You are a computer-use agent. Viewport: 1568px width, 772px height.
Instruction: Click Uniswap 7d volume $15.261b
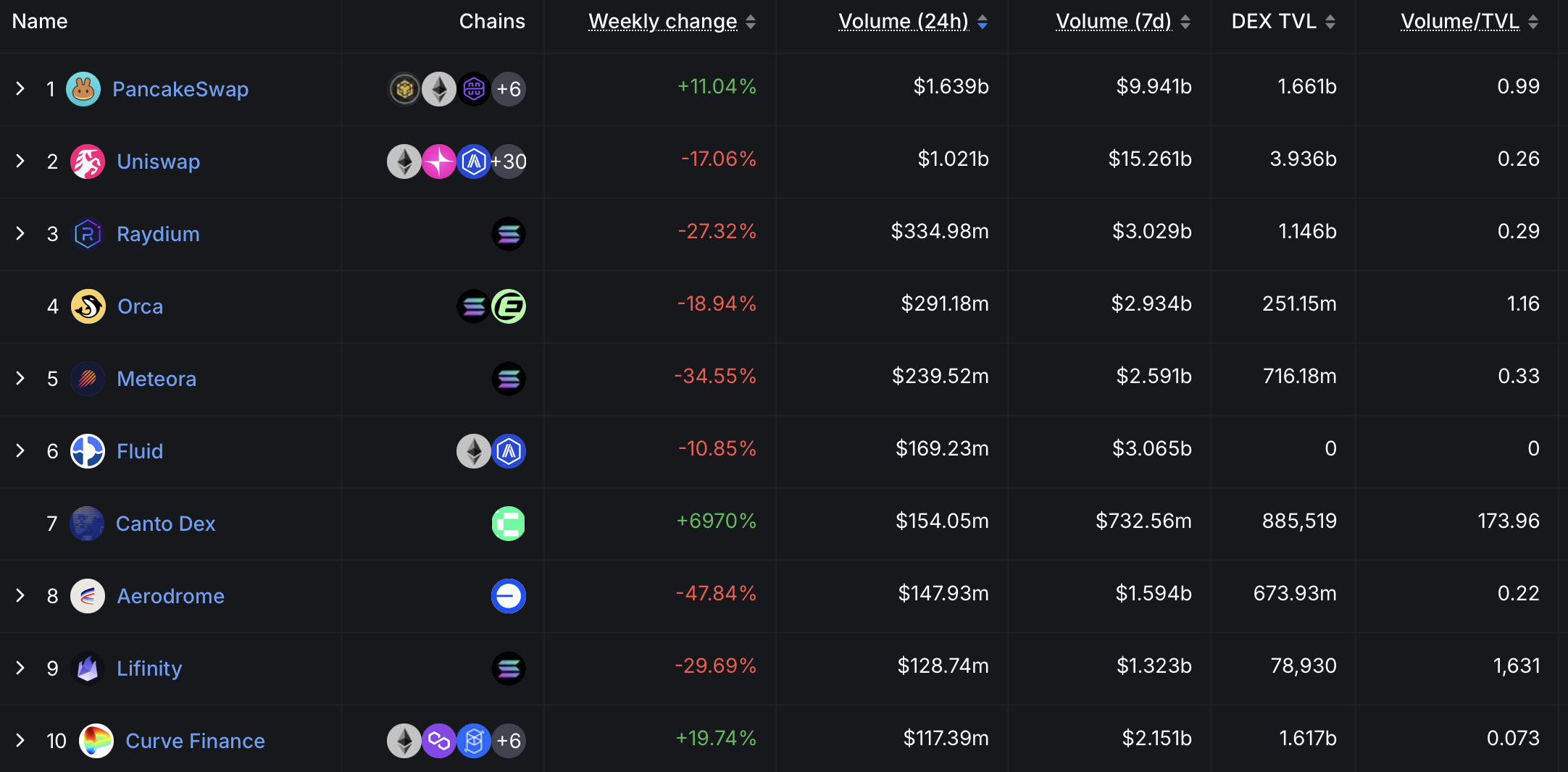pos(1150,159)
